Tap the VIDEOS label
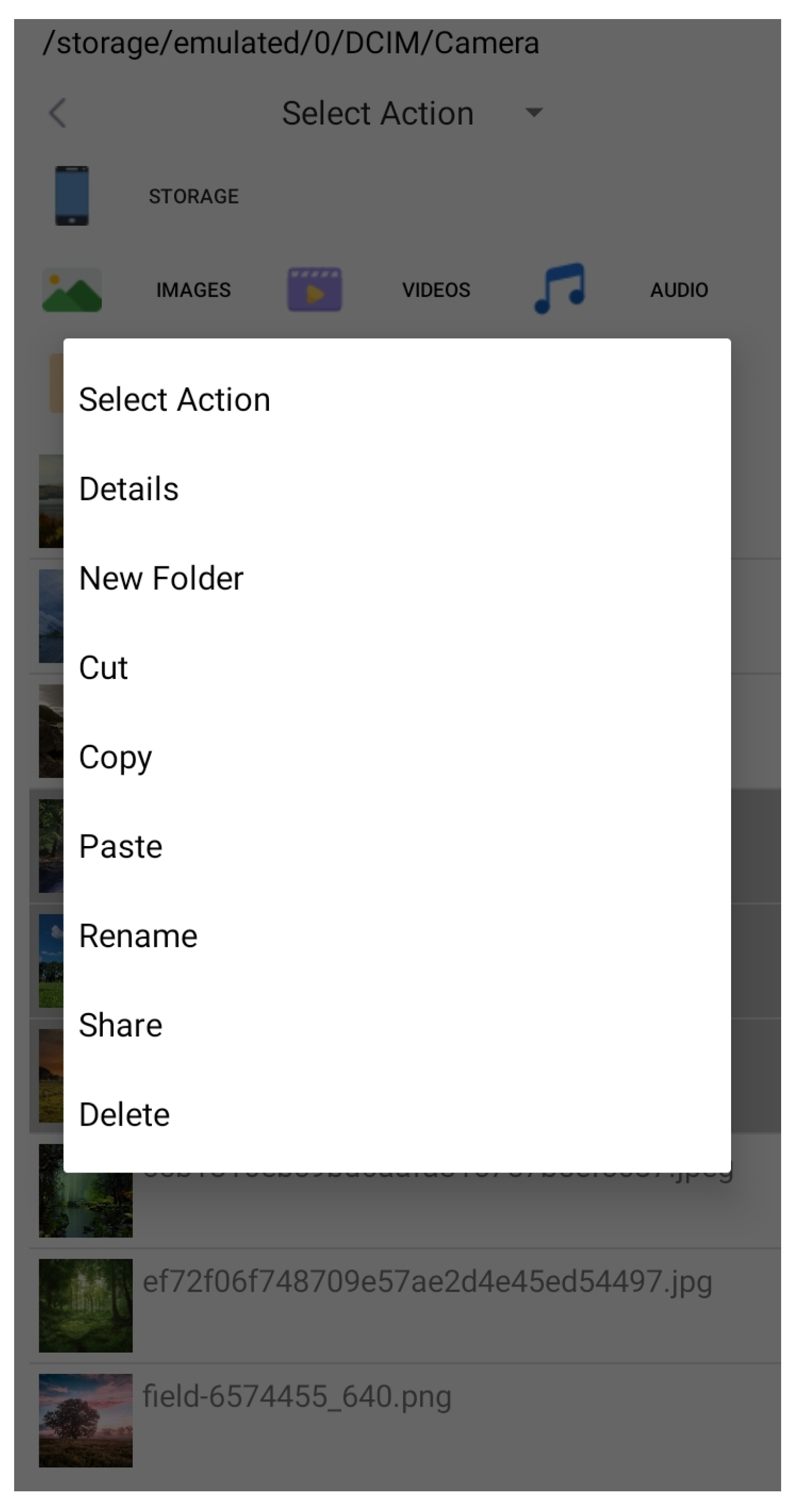Screen dimensions: 798x1512 pos(436,290)
